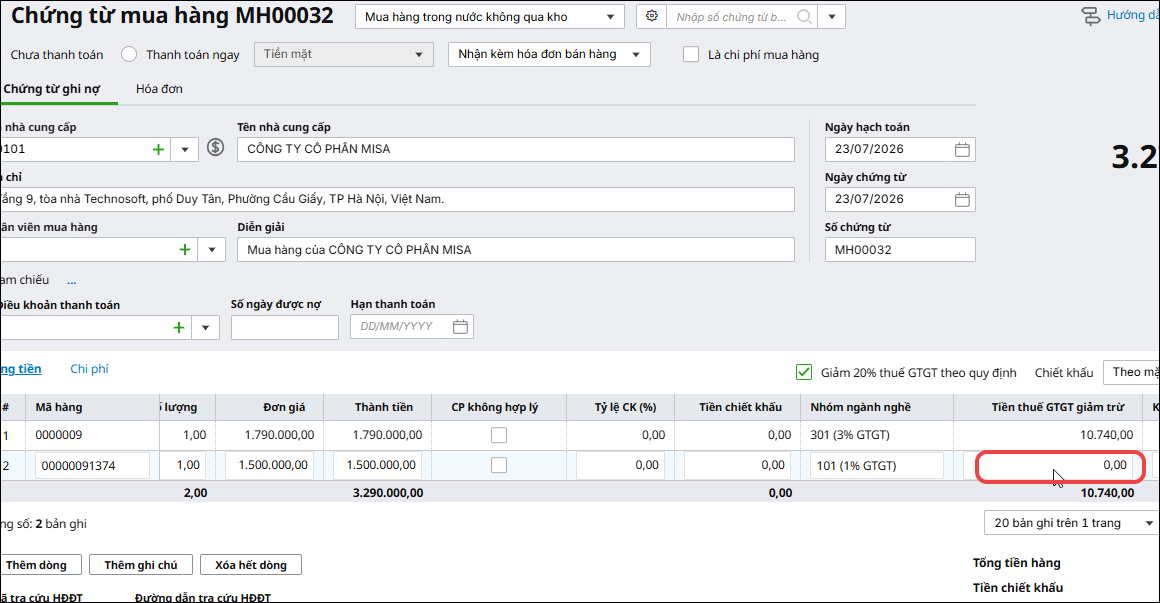Click Xóa hết dòng button
The image size is (1160, 603).
[251, 565]
